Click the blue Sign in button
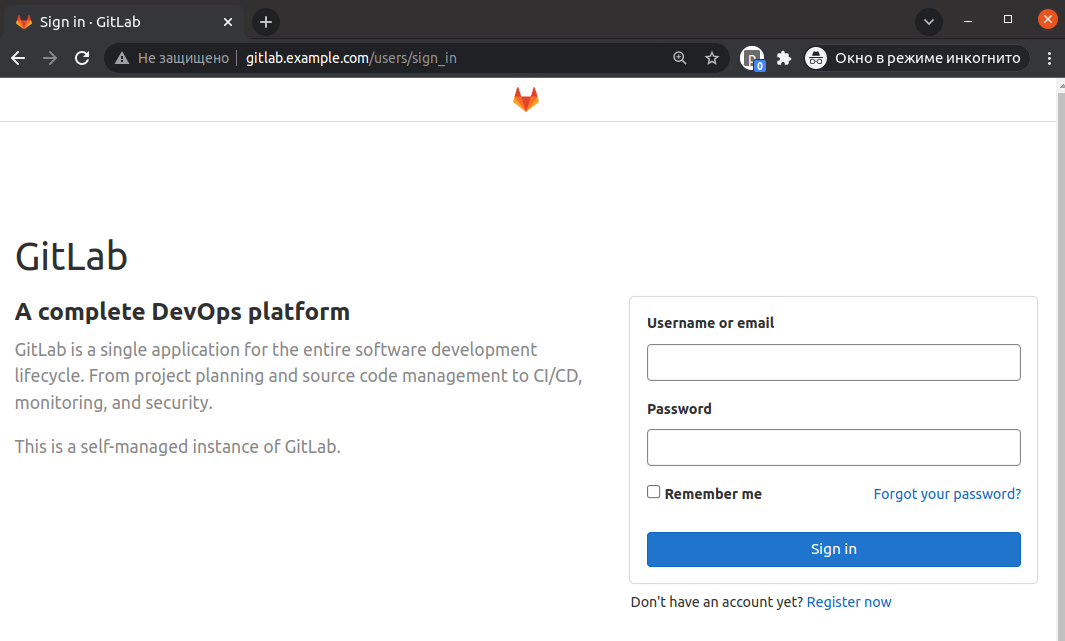Viewport: 1065px width, 641px height. pos(833,549)
